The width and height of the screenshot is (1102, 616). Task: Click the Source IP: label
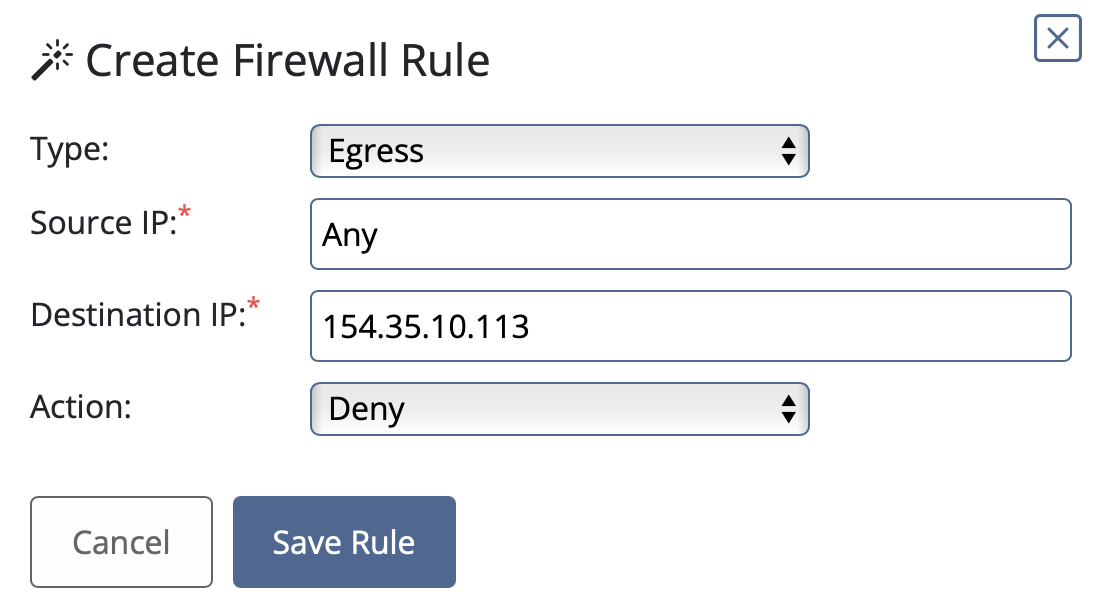[x=103, y=224]
